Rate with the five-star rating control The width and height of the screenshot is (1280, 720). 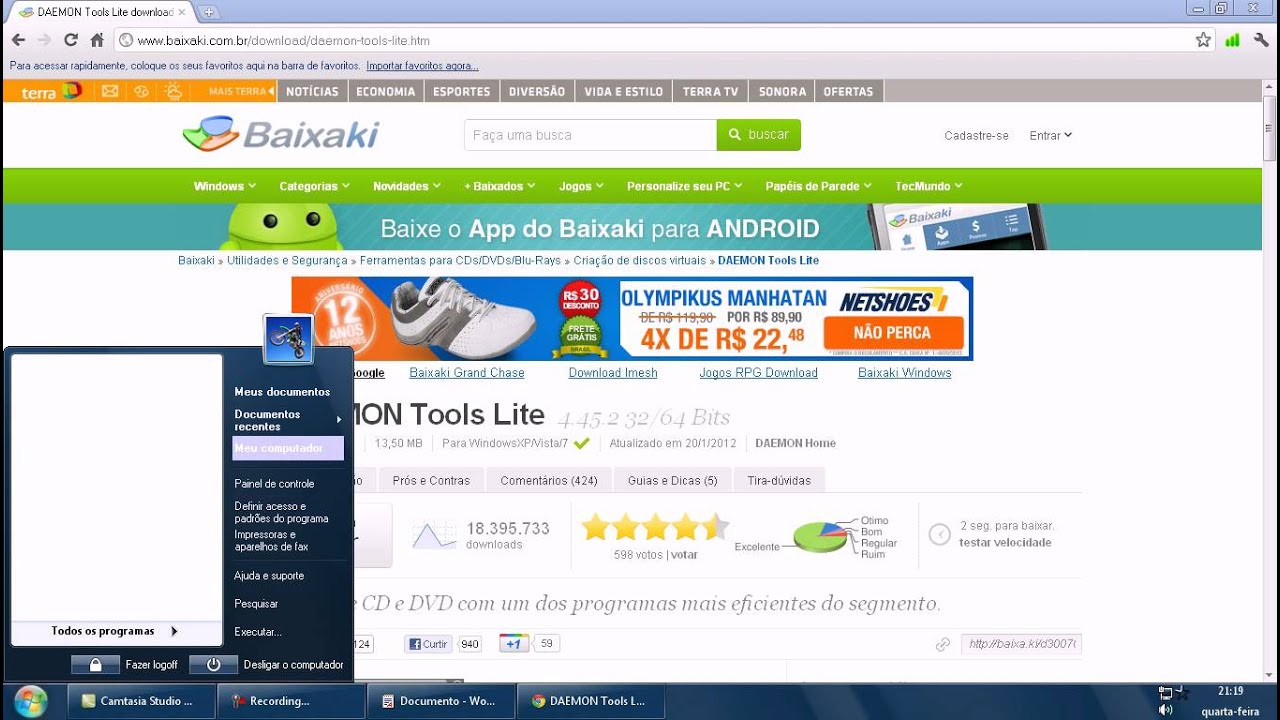[655, 527]
